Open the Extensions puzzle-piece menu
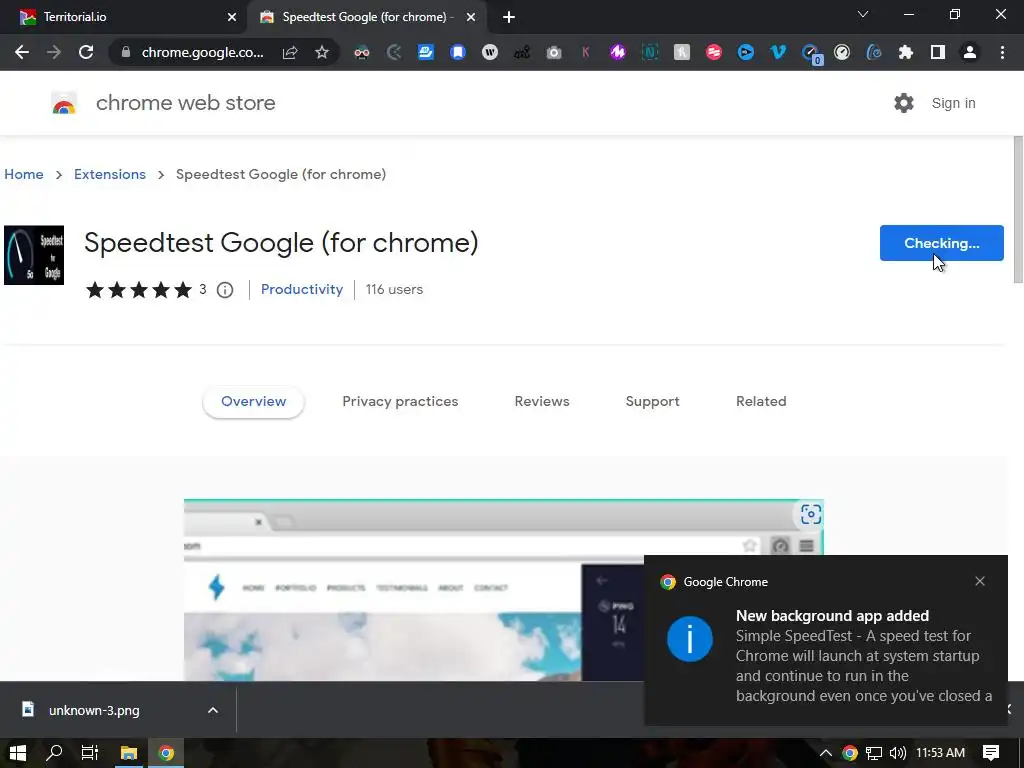This screenshot has width=1024, height=768. (906, 52)
